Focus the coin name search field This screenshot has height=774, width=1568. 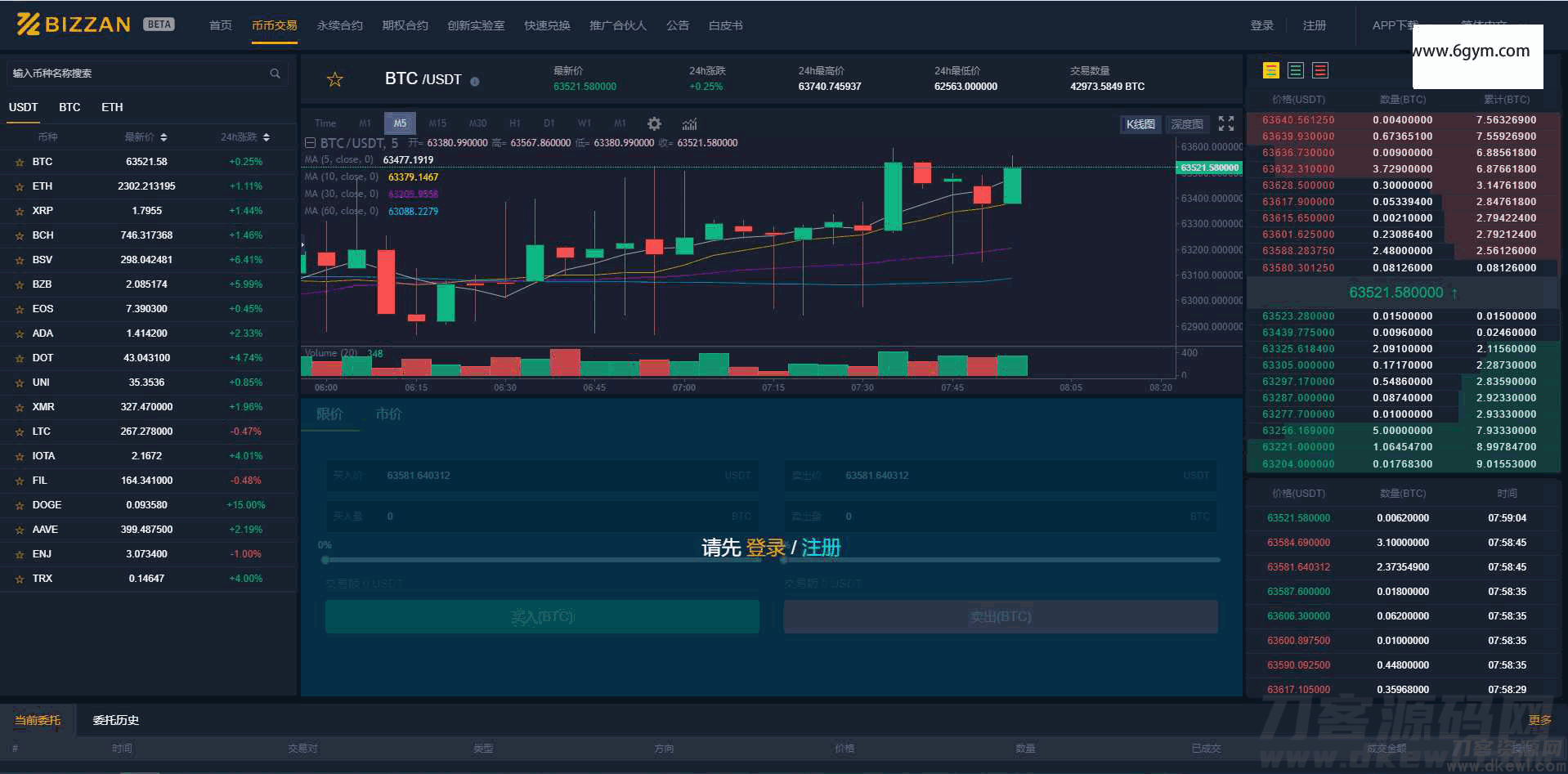pos(139,74)
